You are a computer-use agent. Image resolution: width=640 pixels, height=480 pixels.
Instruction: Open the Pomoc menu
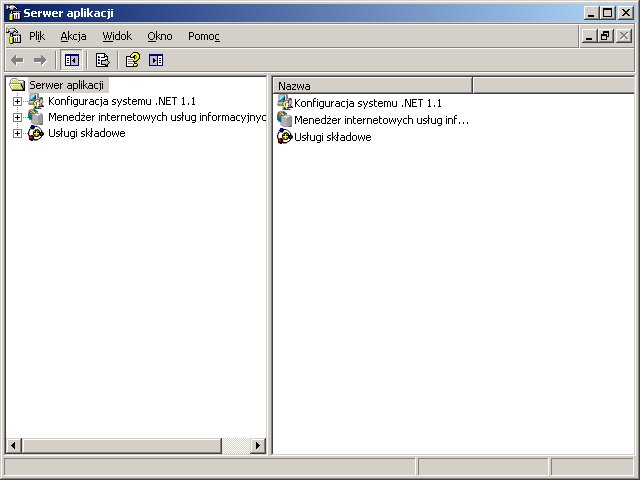pos(204,36)
